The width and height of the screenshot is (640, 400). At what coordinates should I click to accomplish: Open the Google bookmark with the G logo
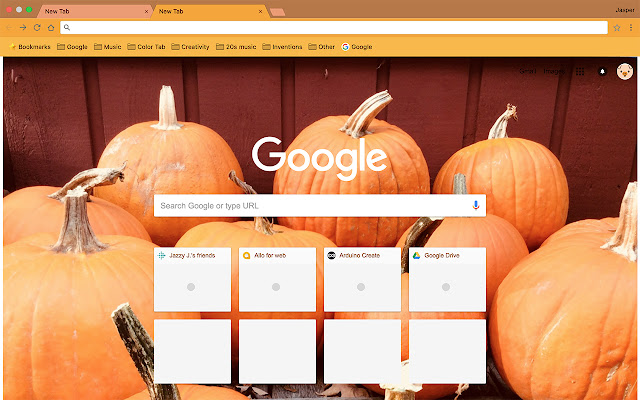357,47
